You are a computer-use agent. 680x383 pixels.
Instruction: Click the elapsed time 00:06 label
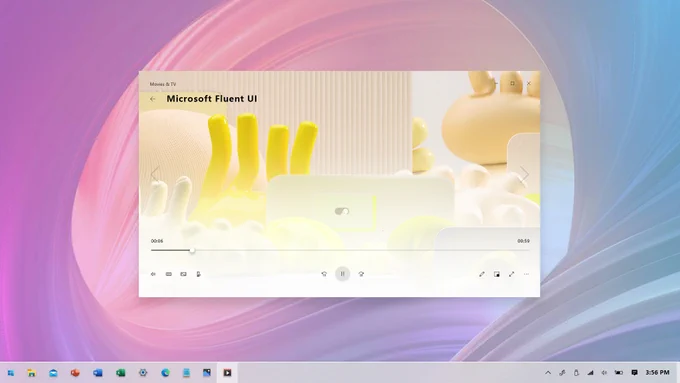[x=157, y=241]
